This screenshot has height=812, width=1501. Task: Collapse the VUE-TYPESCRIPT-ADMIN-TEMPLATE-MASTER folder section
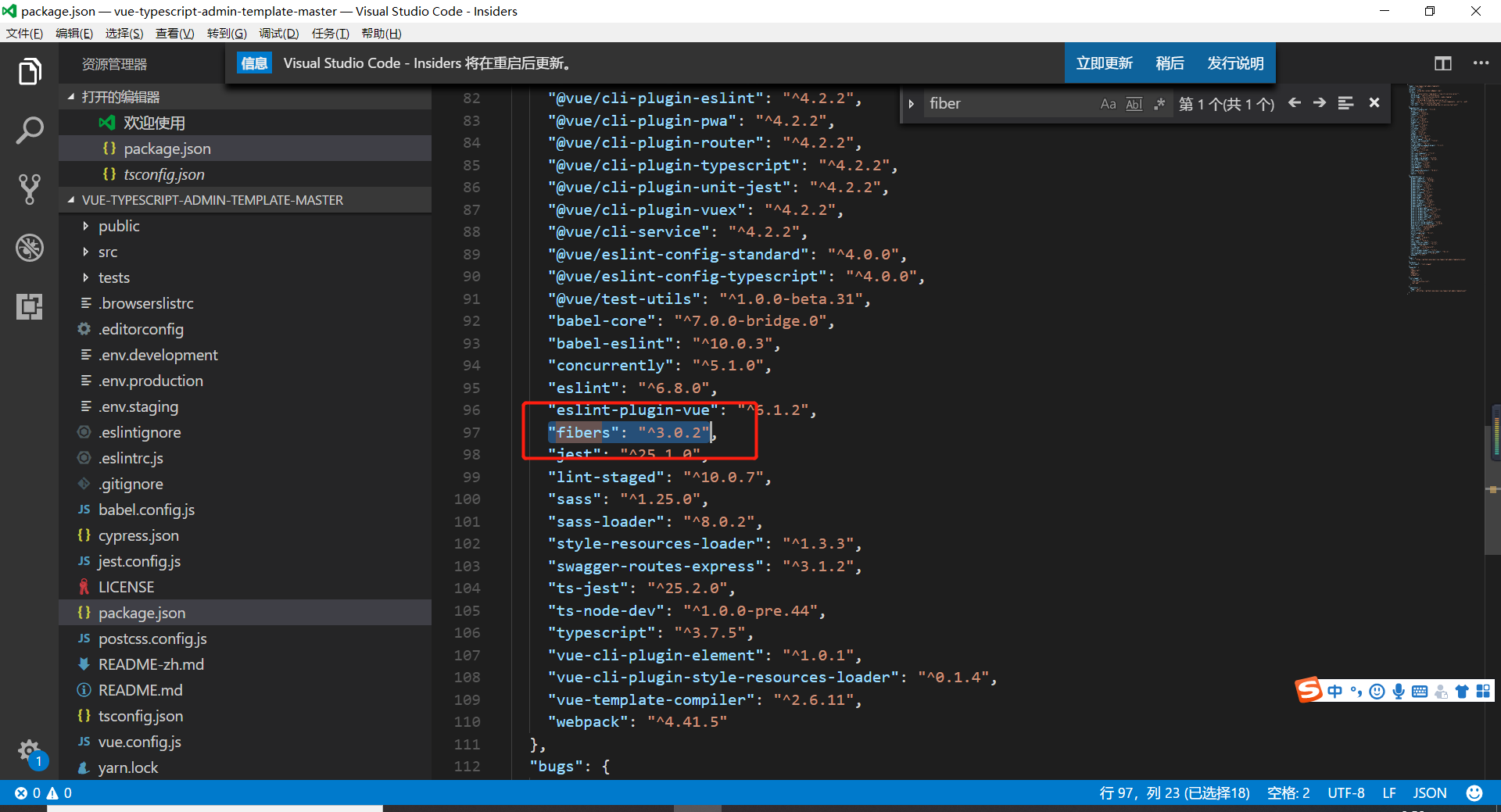(x=245, y=200)
